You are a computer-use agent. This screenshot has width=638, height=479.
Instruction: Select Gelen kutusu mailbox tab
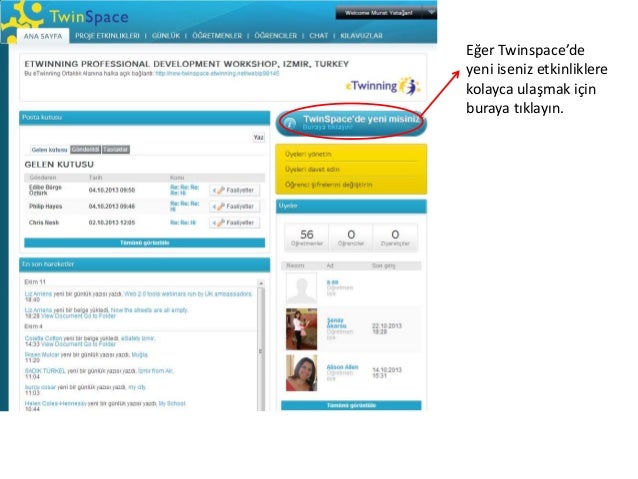point(49,150)
